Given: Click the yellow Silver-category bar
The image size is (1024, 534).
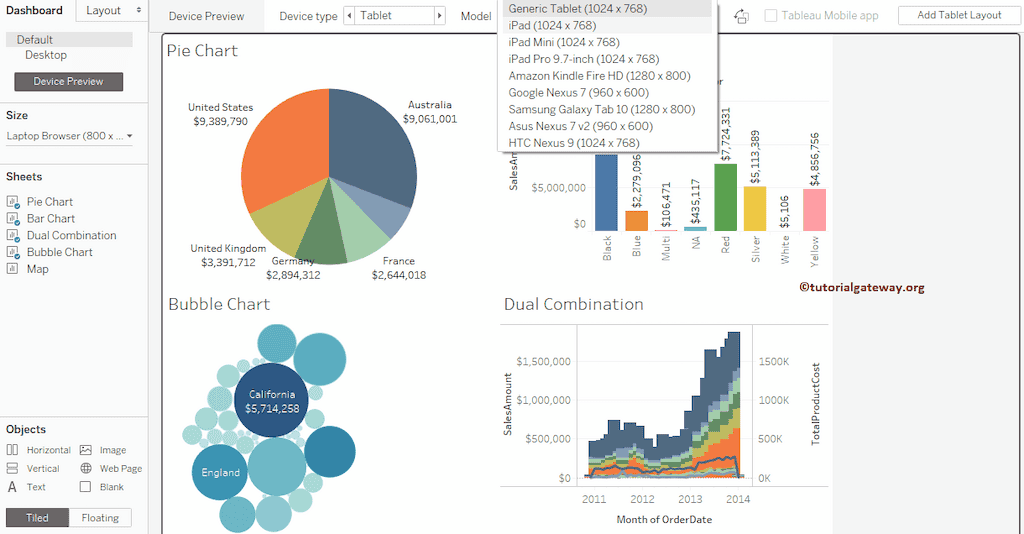Looking at the screenshot, I should click(755, 208).
